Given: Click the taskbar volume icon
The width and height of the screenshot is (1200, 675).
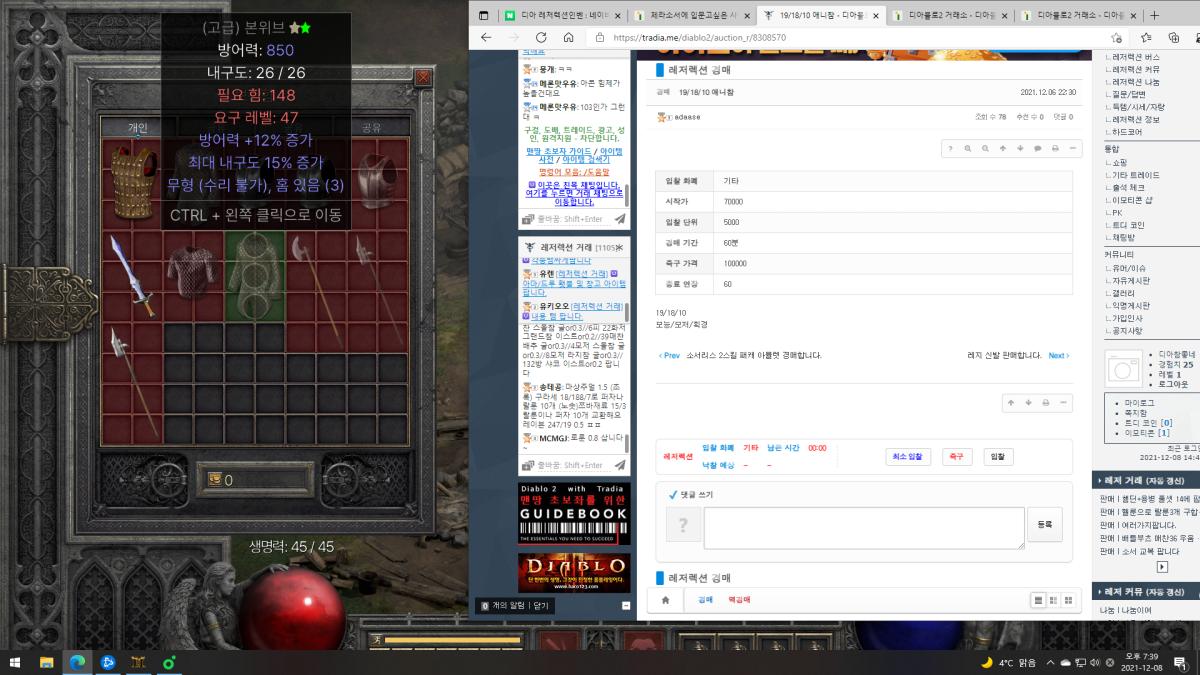Looking at the screenshot, I should click(x=1095, y=662).
